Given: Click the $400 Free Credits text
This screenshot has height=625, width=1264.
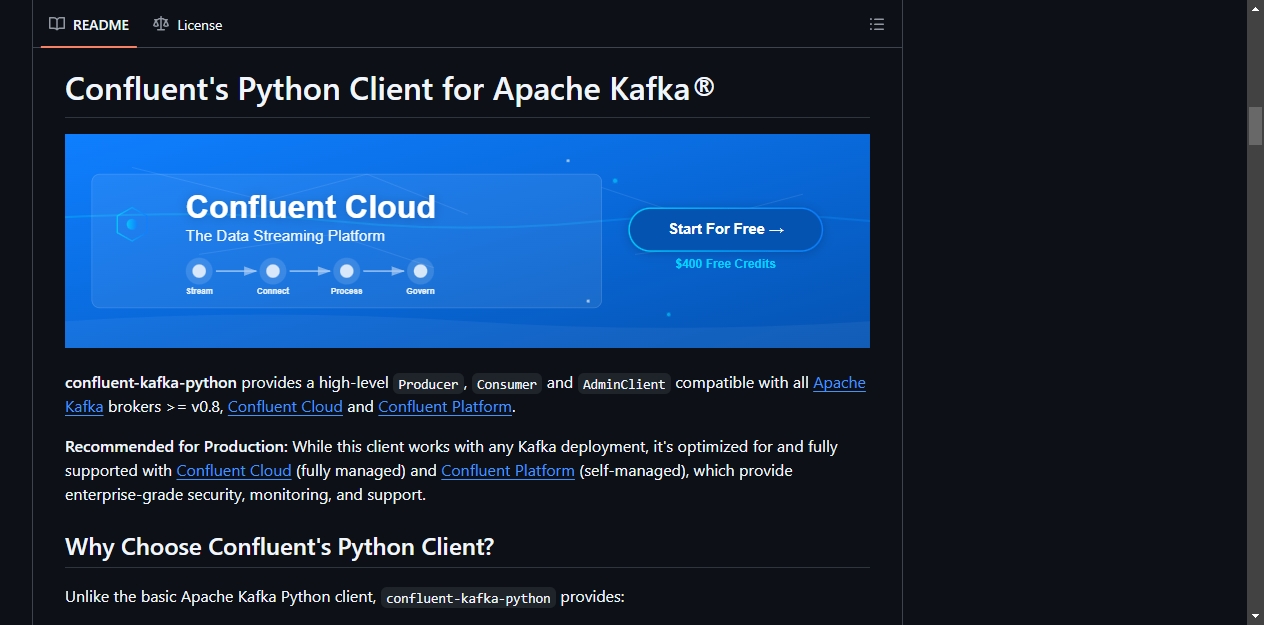Looking at the screenshot, I should [x=726, y=264].
